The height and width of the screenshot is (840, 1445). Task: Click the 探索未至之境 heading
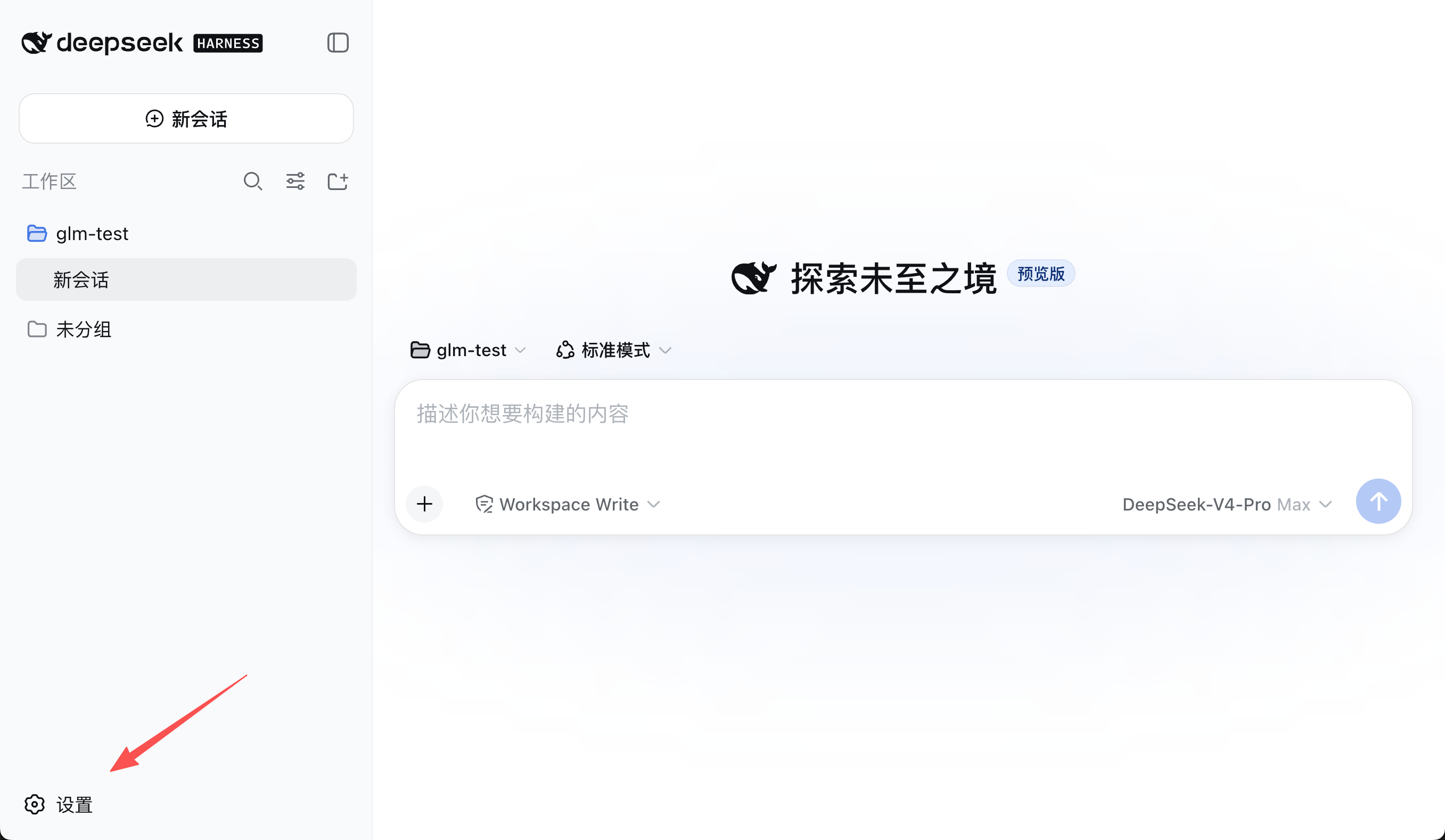(x=894, y=278)
